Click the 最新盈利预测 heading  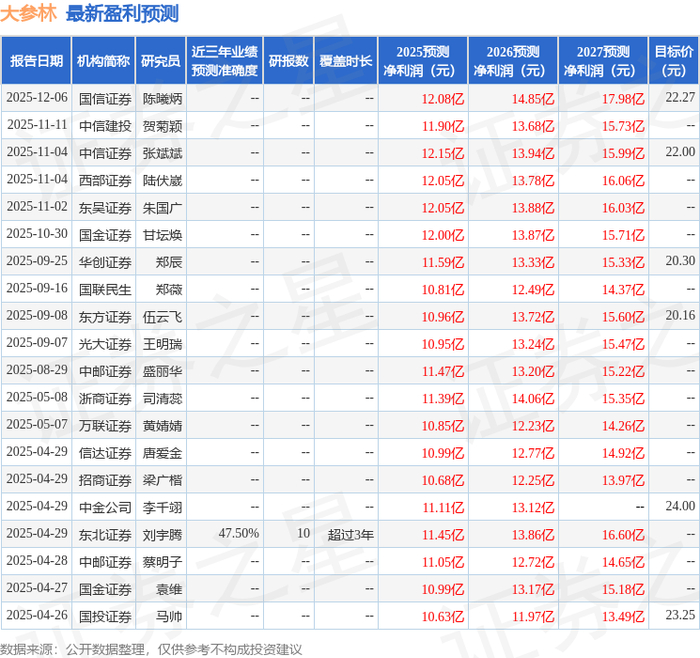click(x=122, y=13)
